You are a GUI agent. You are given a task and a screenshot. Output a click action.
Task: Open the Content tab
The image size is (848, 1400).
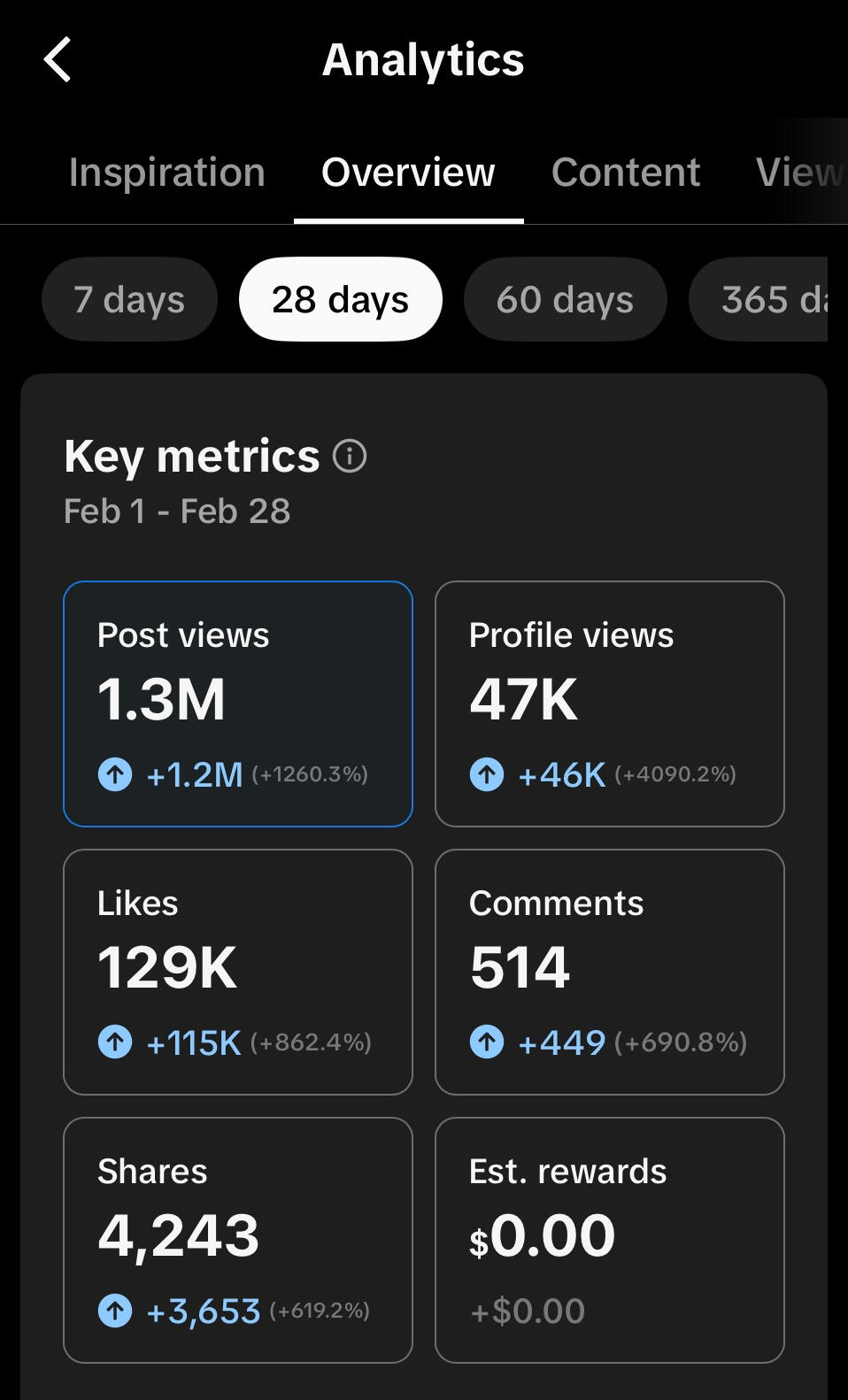626,172
